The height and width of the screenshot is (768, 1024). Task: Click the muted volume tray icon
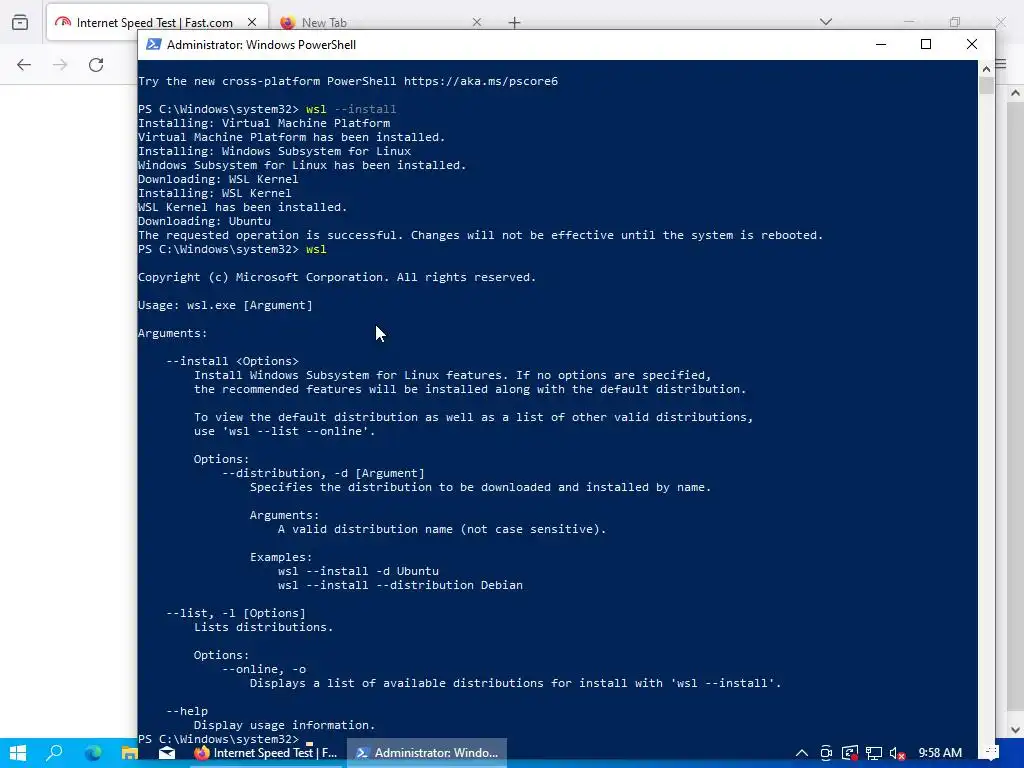(x=897, y=753)
